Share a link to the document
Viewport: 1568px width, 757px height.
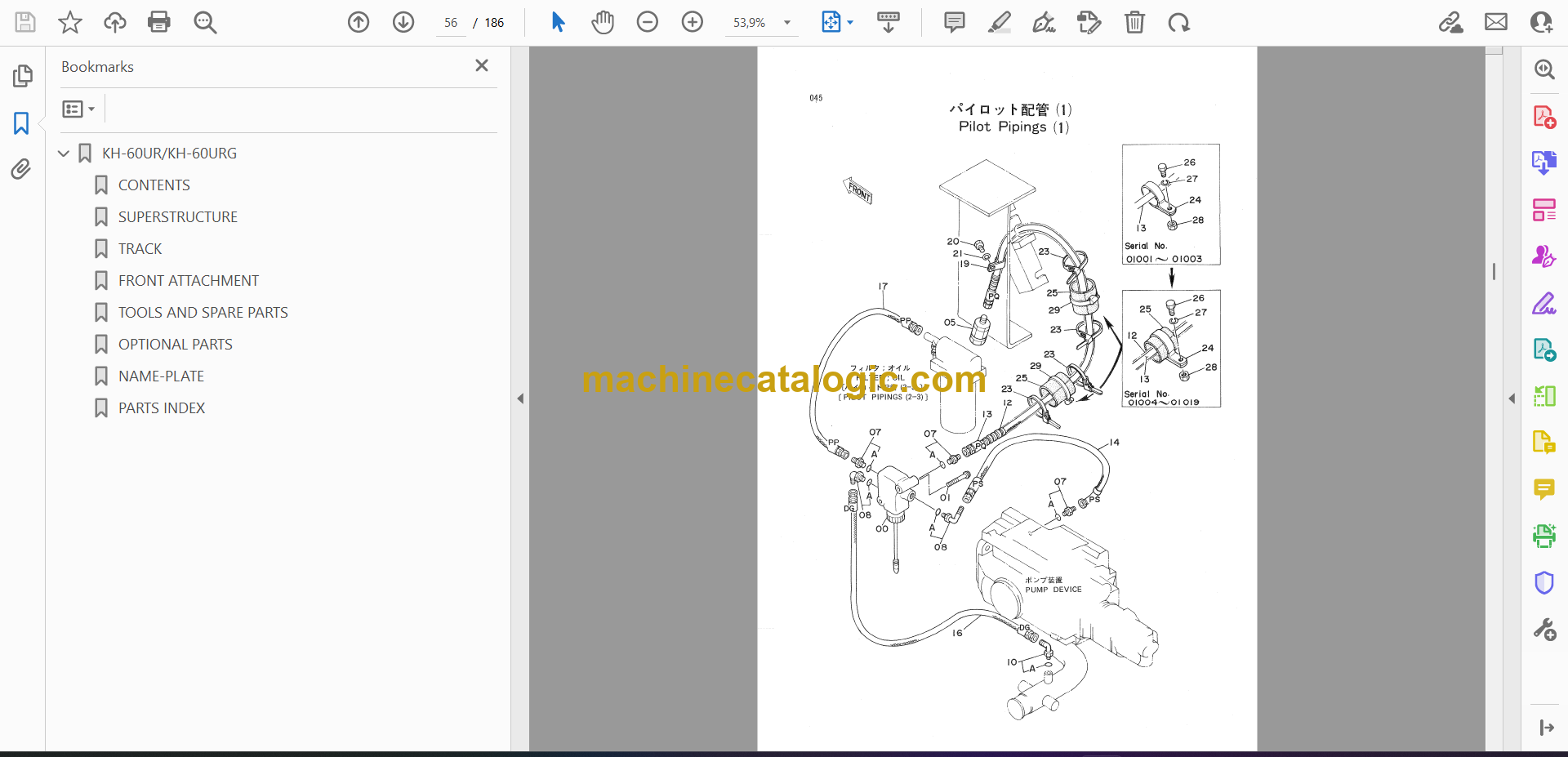pyautogui.click(x=1451, y=22)
